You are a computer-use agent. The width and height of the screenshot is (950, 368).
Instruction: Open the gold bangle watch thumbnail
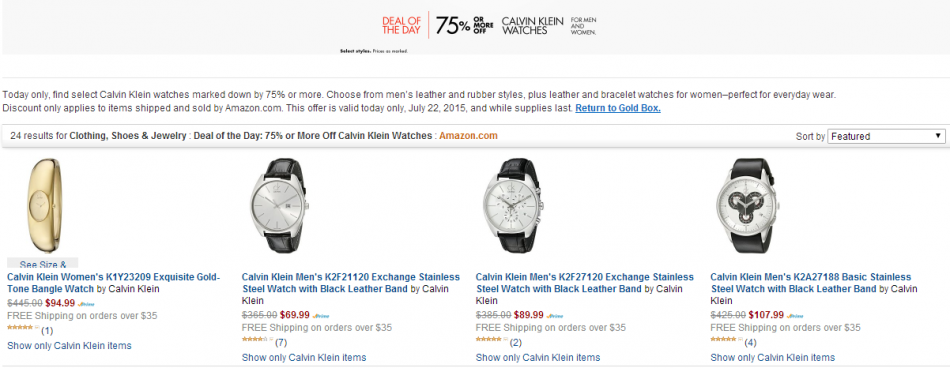[x=43, y=206]
